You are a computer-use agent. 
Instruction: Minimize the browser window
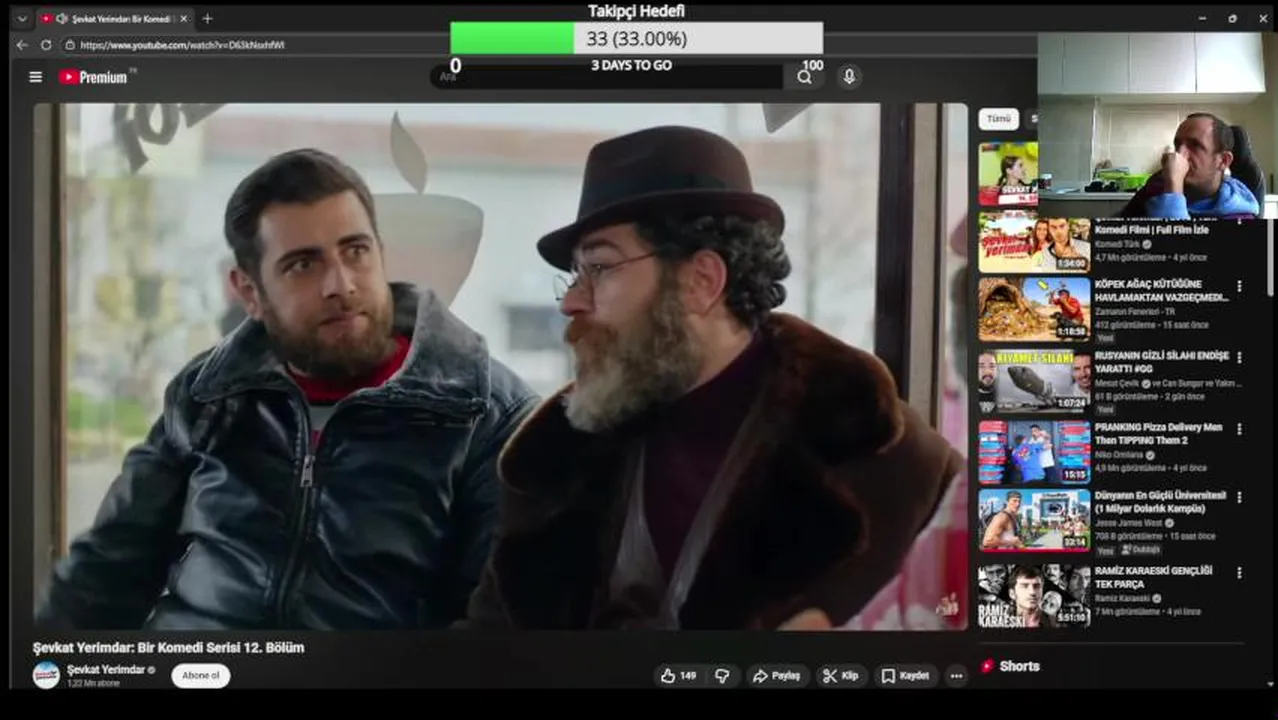1202,18
